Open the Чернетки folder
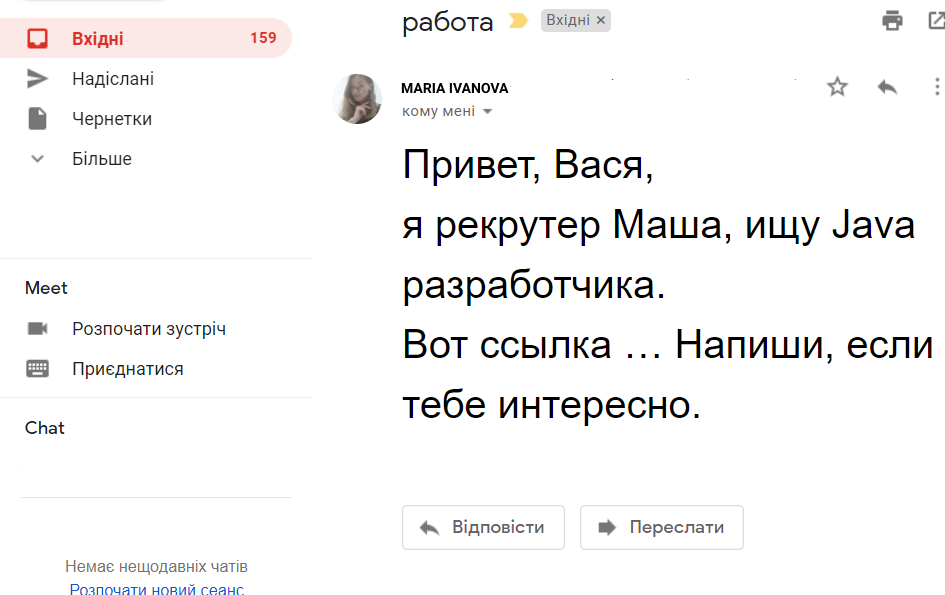The height and width of the screenshot is (595, 945). click(x=112, y=119)
